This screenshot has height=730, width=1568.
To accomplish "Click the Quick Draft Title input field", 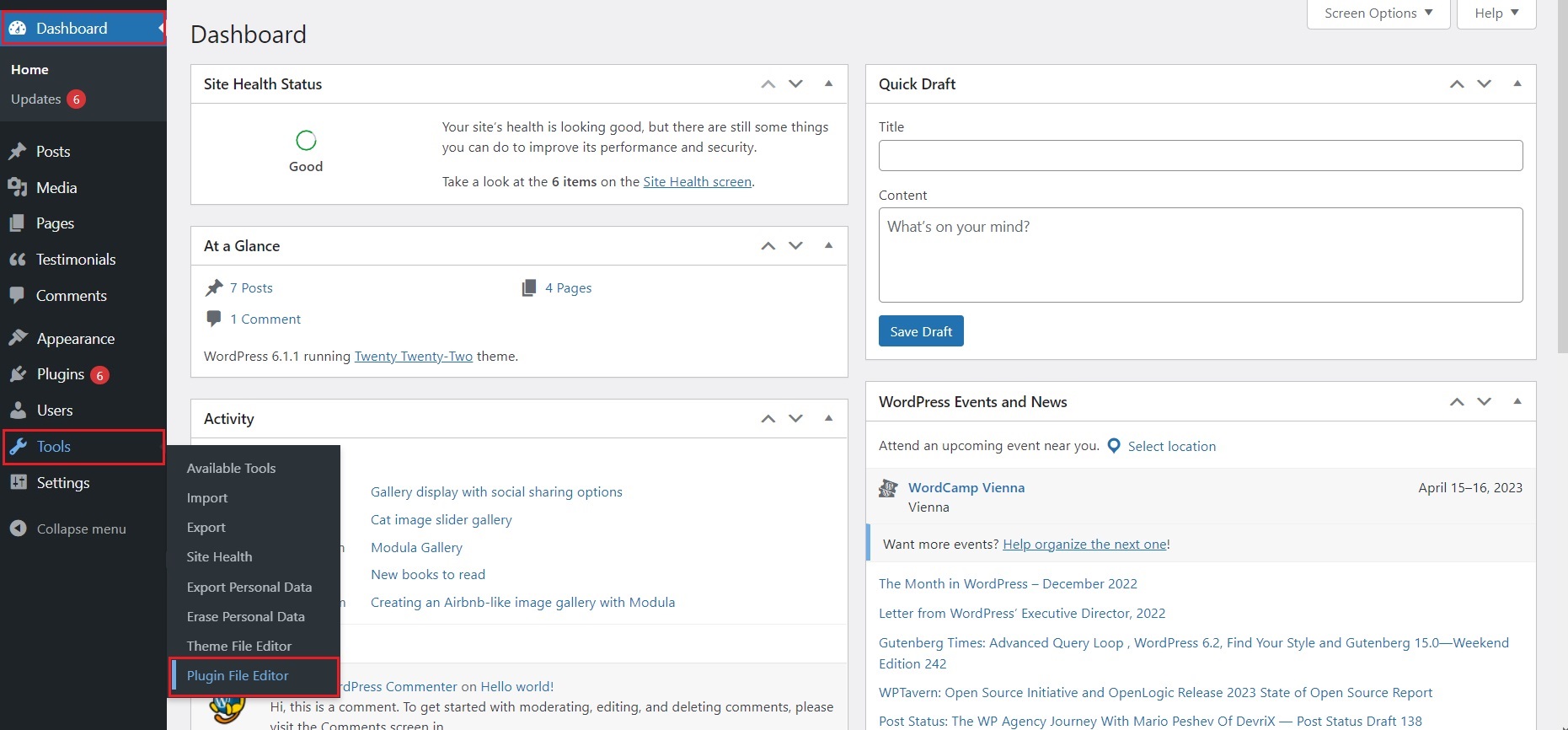I will tap(1201, 156).
